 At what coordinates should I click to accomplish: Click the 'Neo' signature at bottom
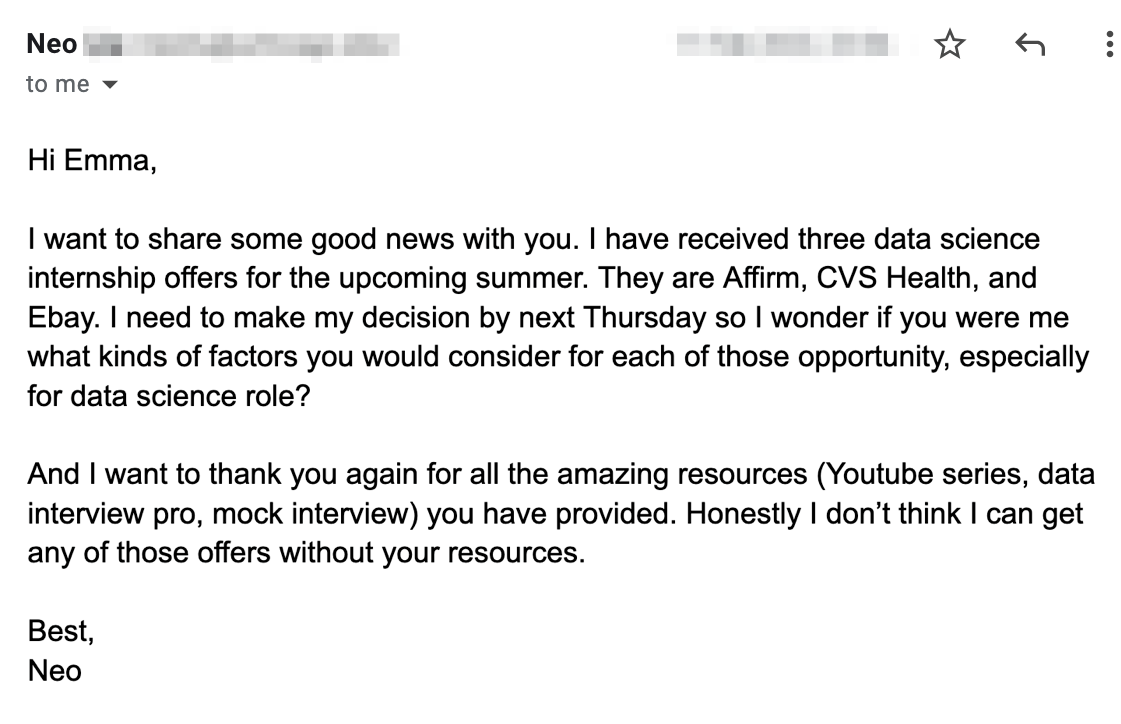pyautogui.click(x=54, y=669)
